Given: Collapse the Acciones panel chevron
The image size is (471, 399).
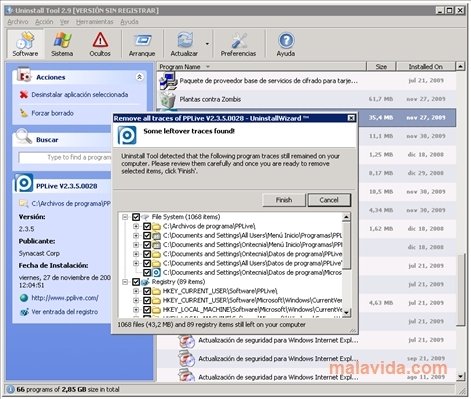Looking at the screenshot, I should tap(139, 77).
